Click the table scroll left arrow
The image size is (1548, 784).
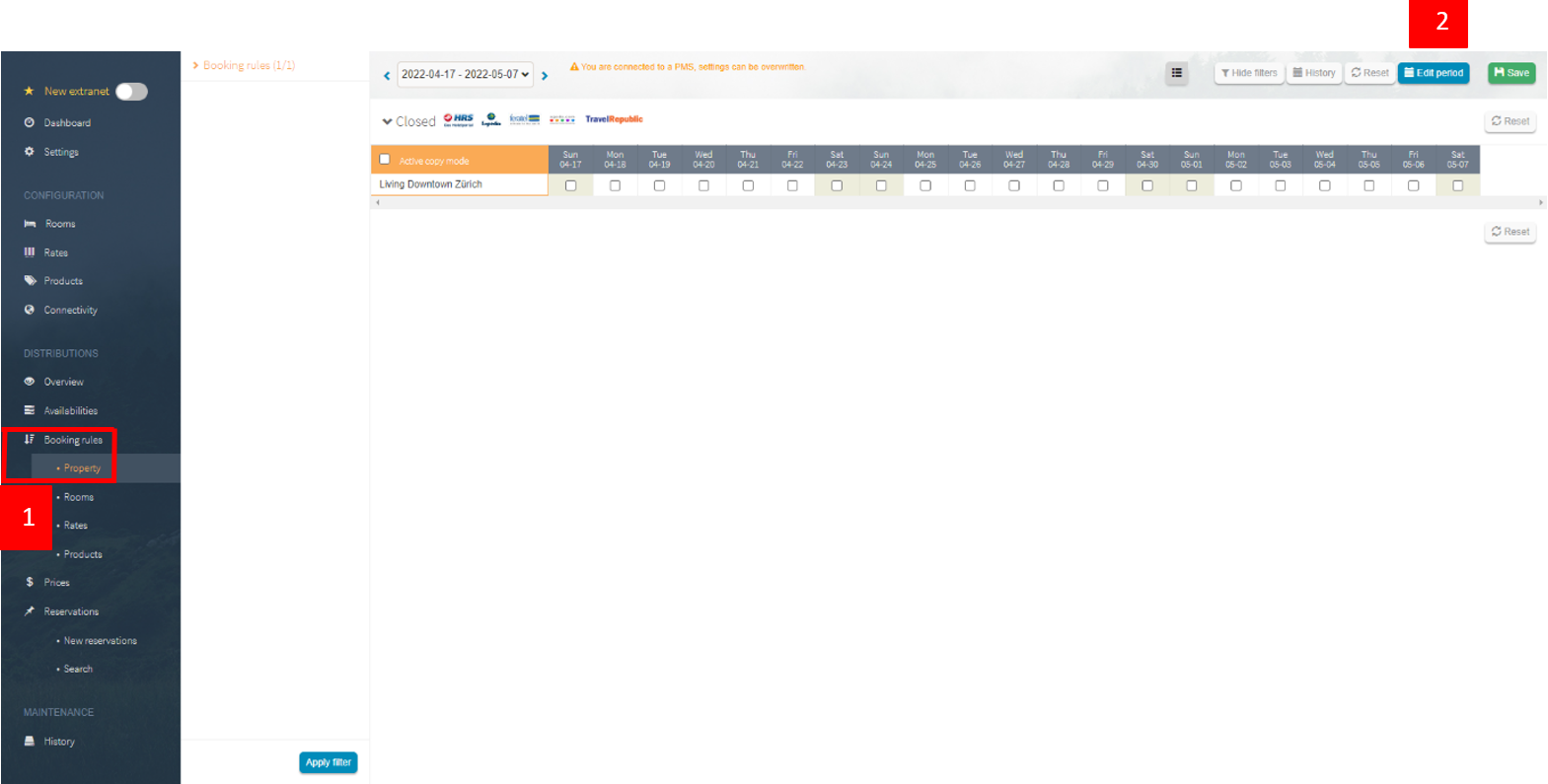click(x=377, y=202)
